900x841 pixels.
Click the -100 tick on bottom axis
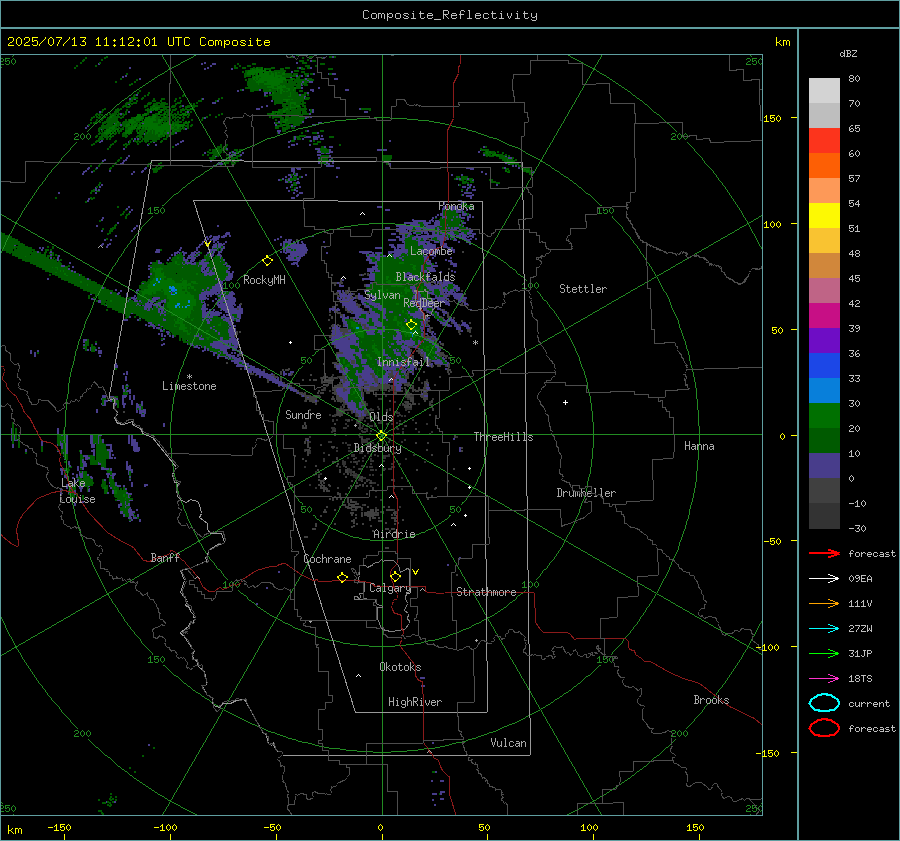[165, 828]
